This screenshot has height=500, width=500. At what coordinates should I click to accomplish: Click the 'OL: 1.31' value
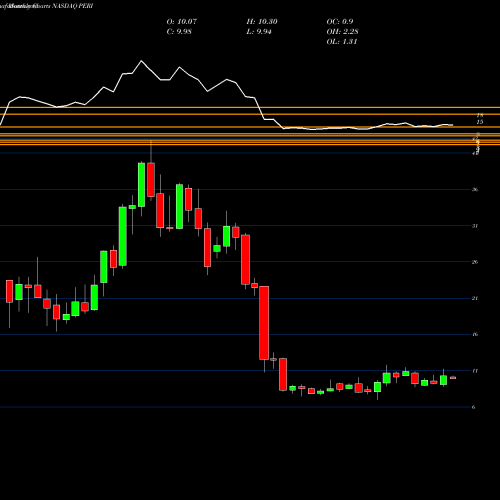coord(342,42)
